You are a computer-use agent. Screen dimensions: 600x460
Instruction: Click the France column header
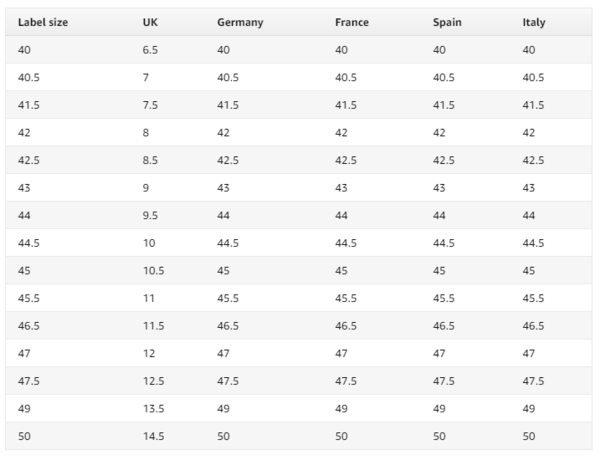tap(352, 22)
